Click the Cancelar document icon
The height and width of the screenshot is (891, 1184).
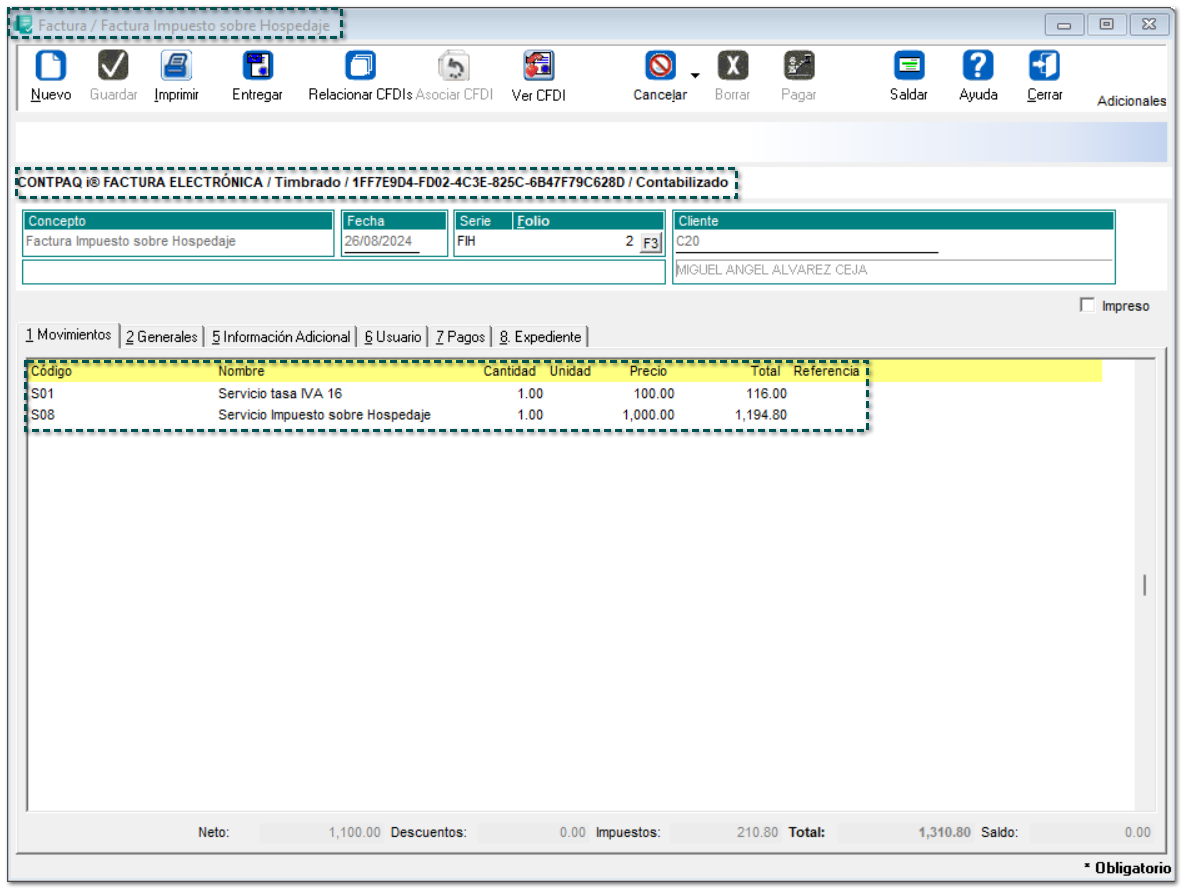click(660, 67)
